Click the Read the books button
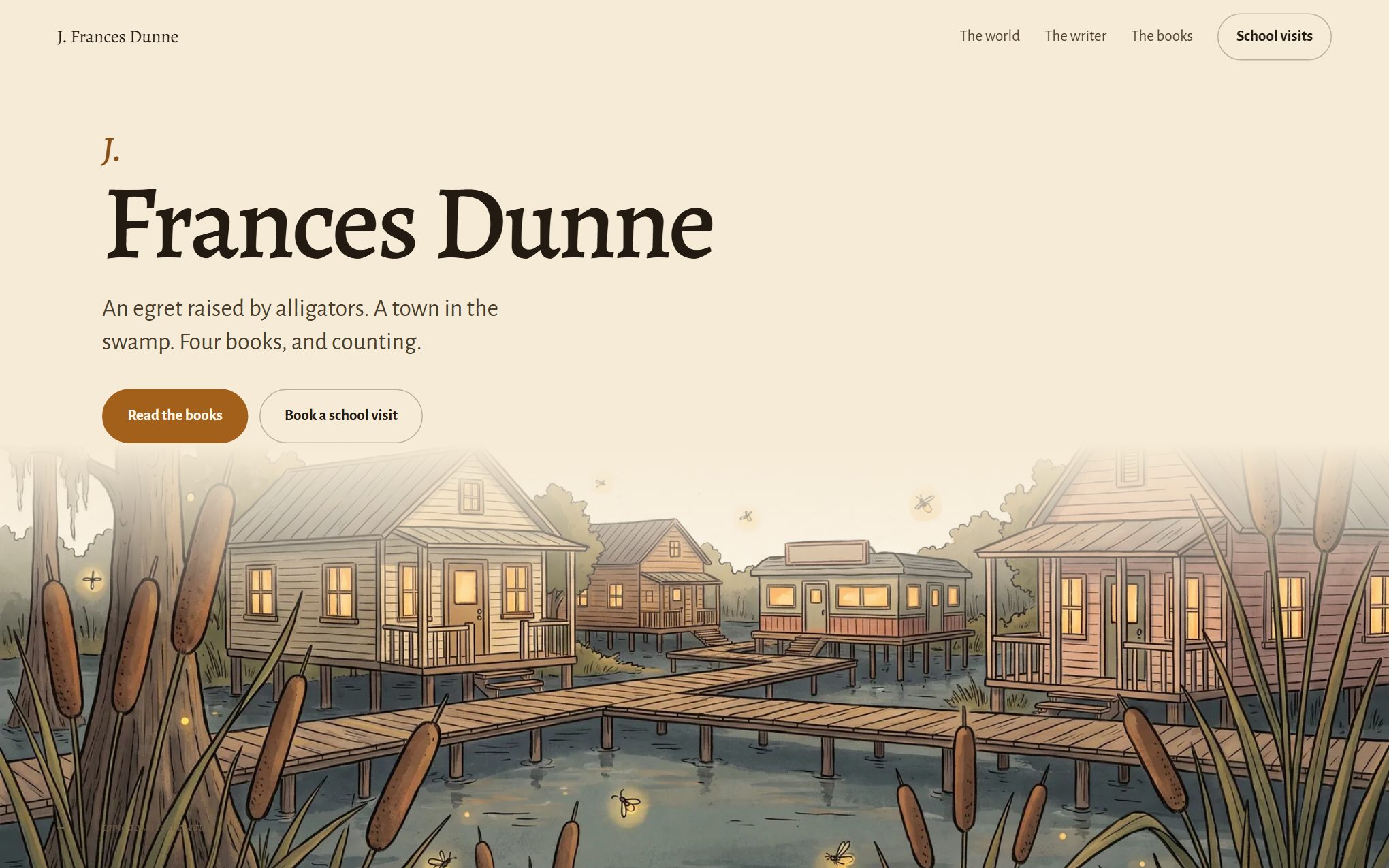 175,416
